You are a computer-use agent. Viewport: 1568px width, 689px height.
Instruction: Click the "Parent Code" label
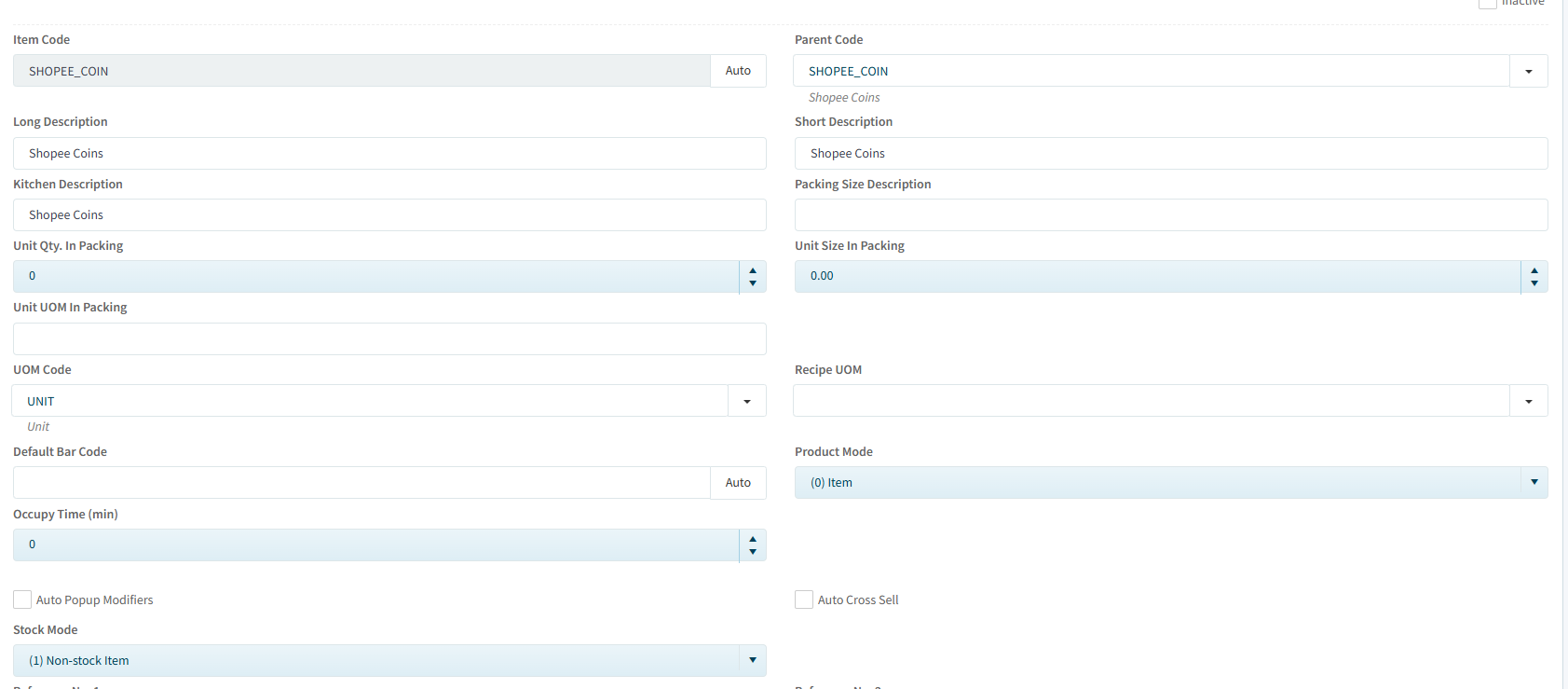pos(828,40)
